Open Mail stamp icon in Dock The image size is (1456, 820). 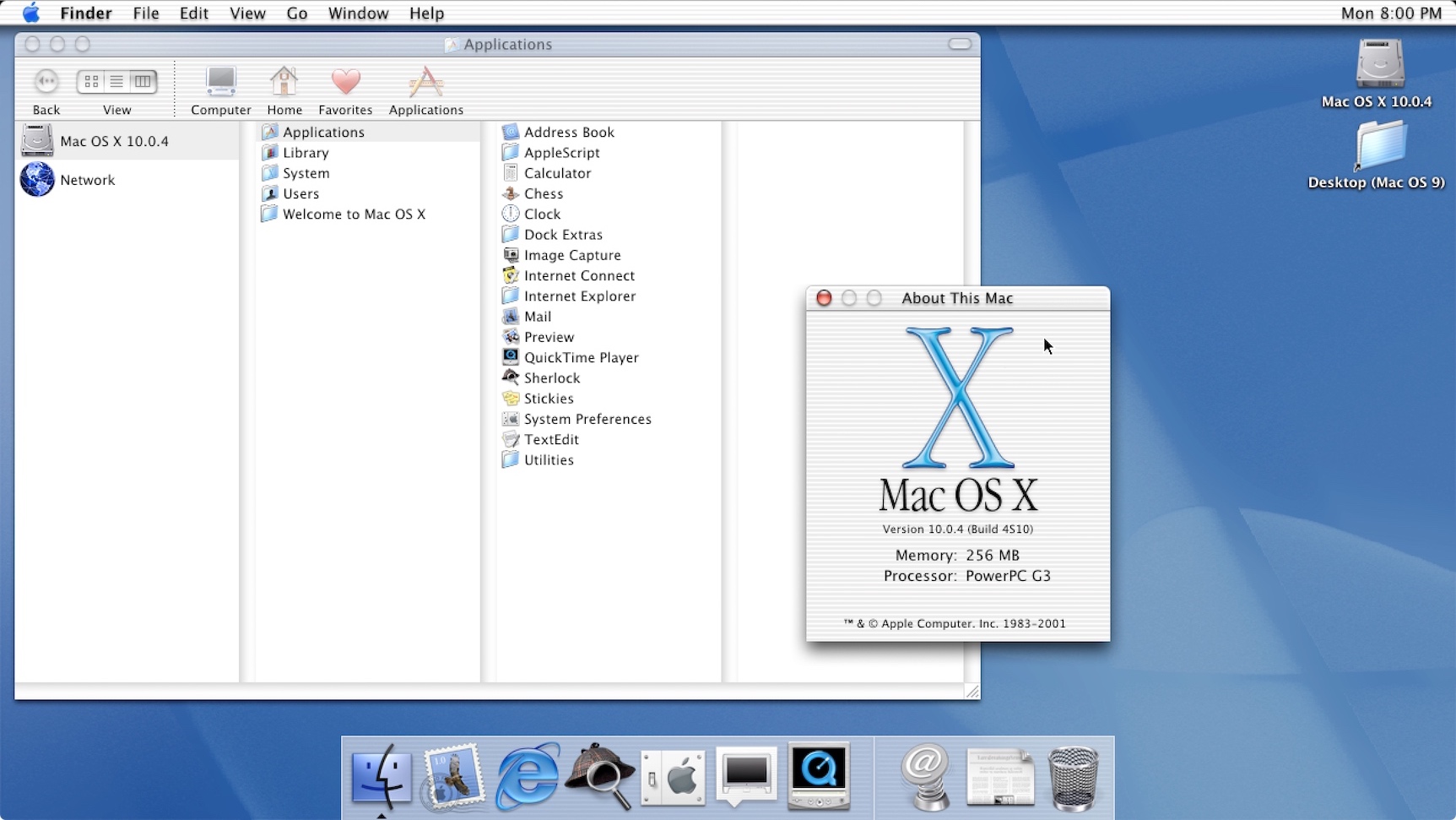(x=454, y=777)
